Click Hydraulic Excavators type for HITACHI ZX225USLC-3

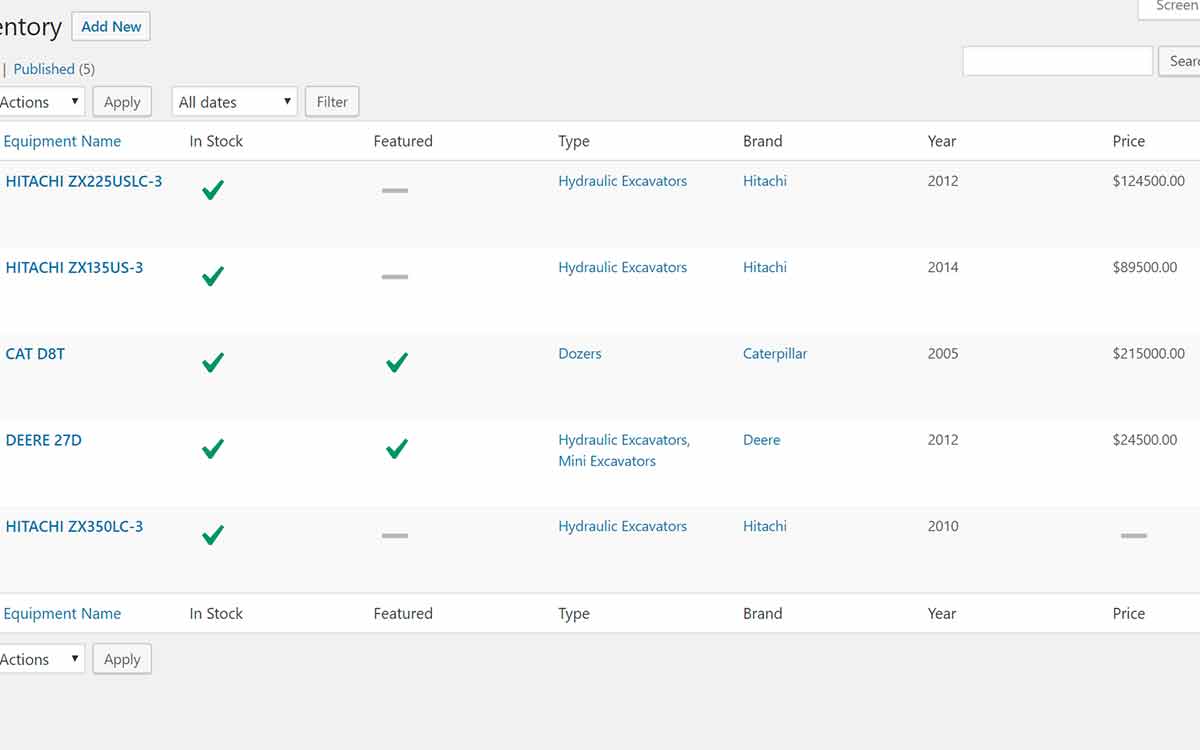point(623,181)
